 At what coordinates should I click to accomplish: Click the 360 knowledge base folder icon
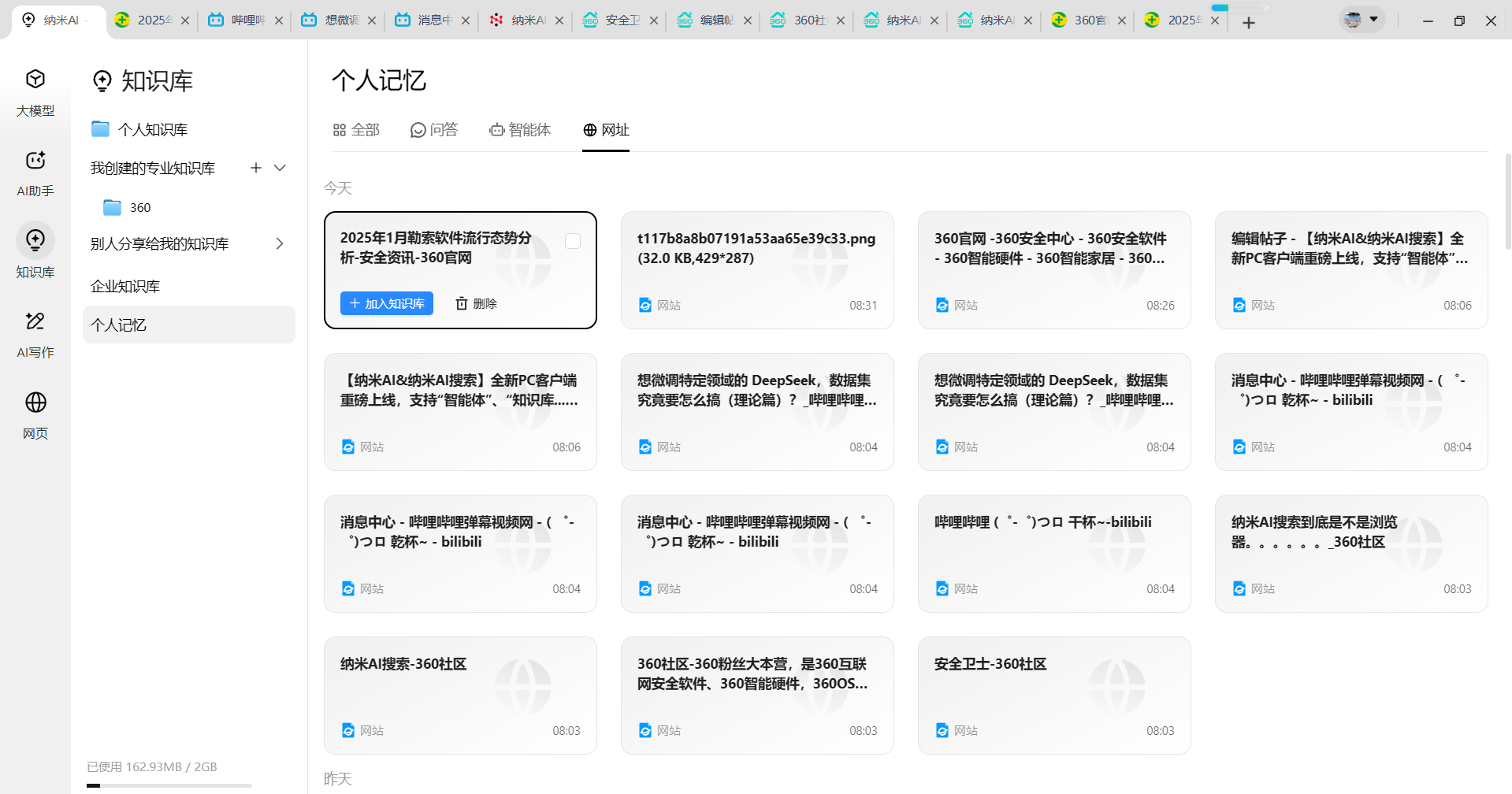point(113,207)
